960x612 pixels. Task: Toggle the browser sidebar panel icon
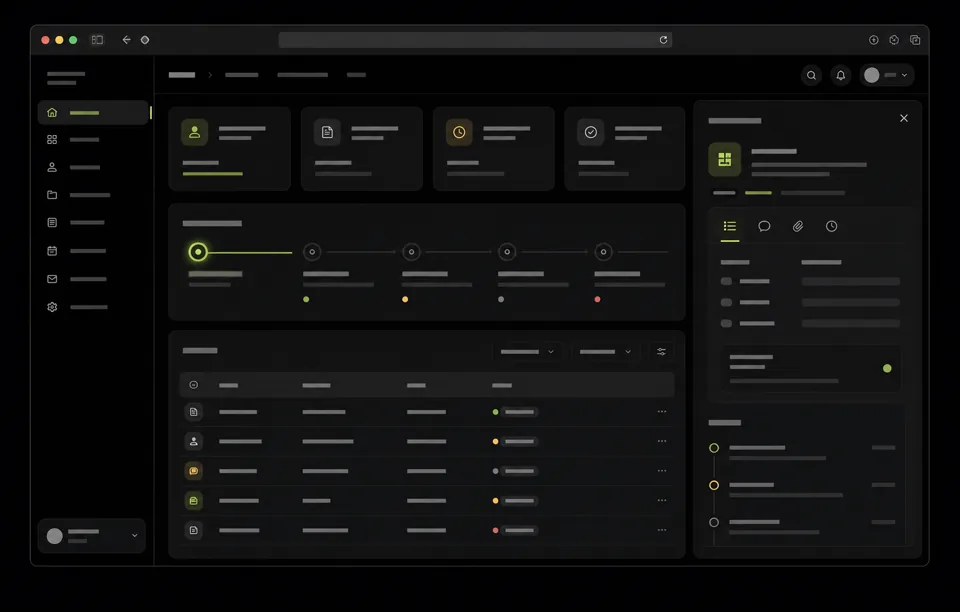click(97, 40)
